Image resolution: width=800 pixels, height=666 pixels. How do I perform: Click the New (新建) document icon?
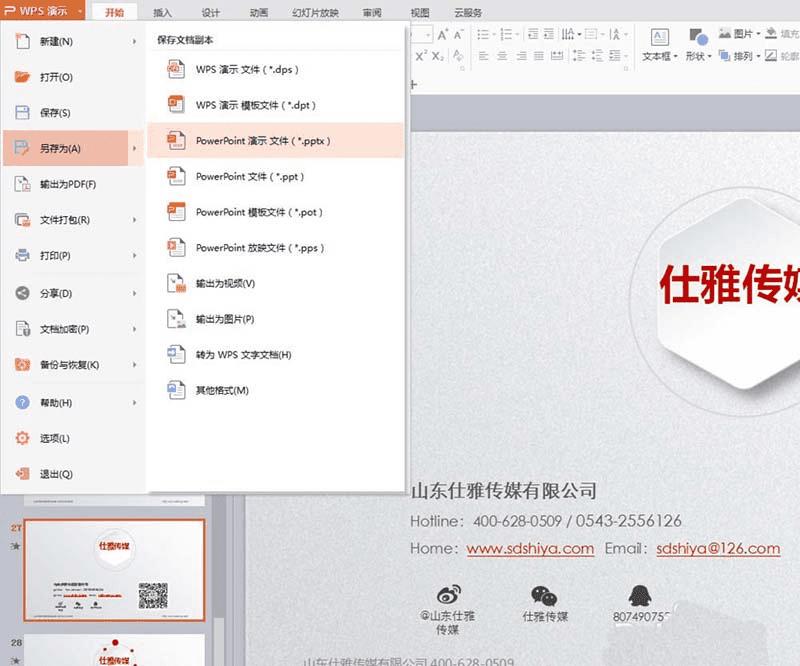tap(22, 41)
